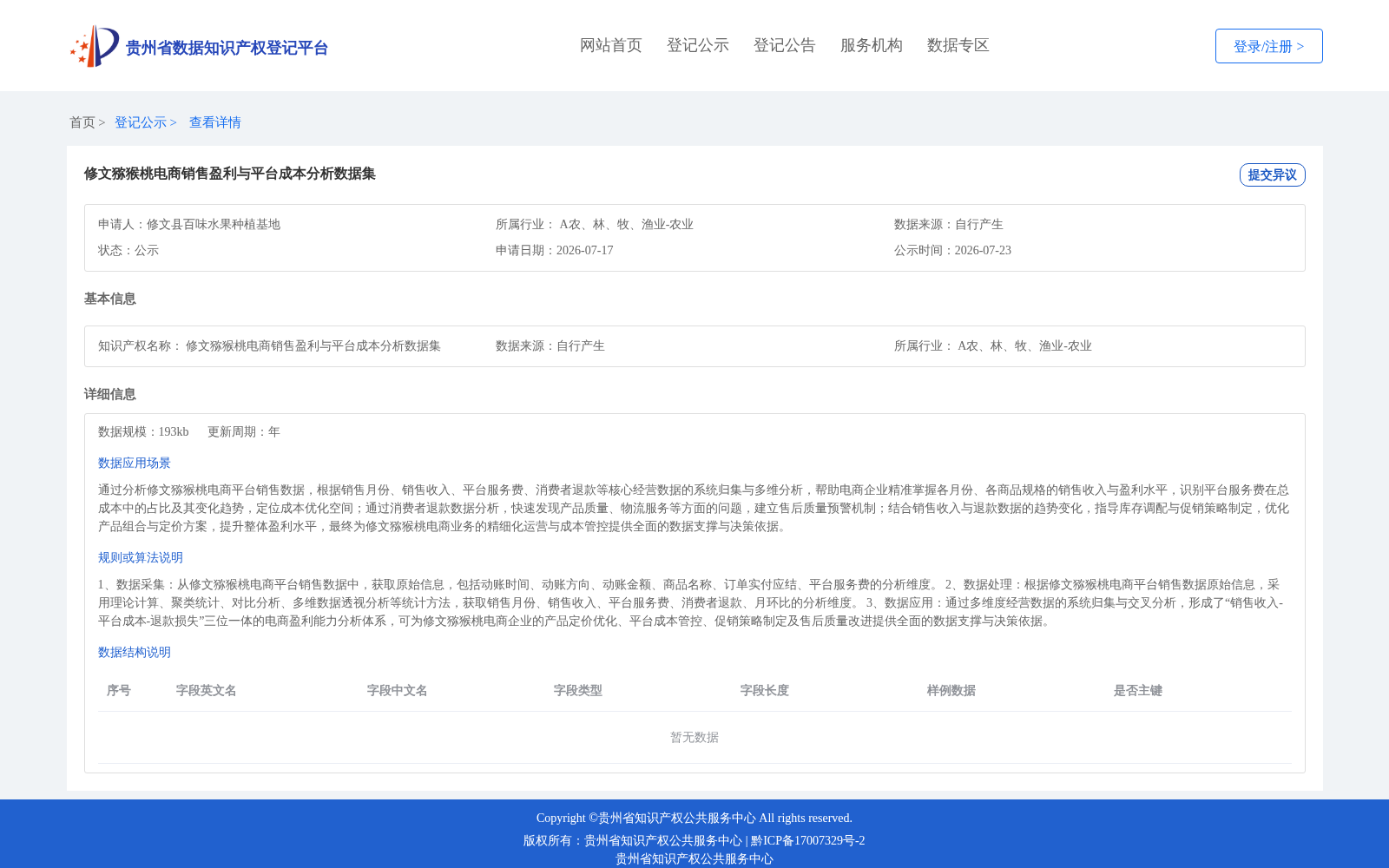Click the 状态：公示 text
Image resolution: width=1389 pixels, height=868 pixels.
click(x=128, y=250)
